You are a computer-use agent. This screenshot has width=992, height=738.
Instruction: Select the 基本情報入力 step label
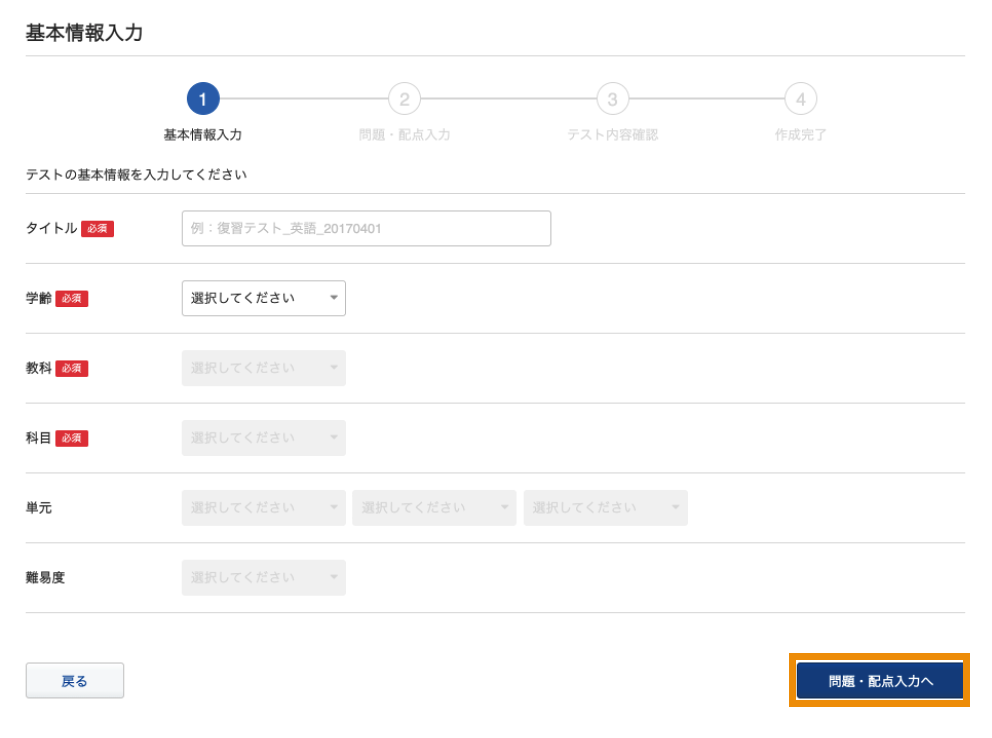pyautogui.click(x=203, y=135)
